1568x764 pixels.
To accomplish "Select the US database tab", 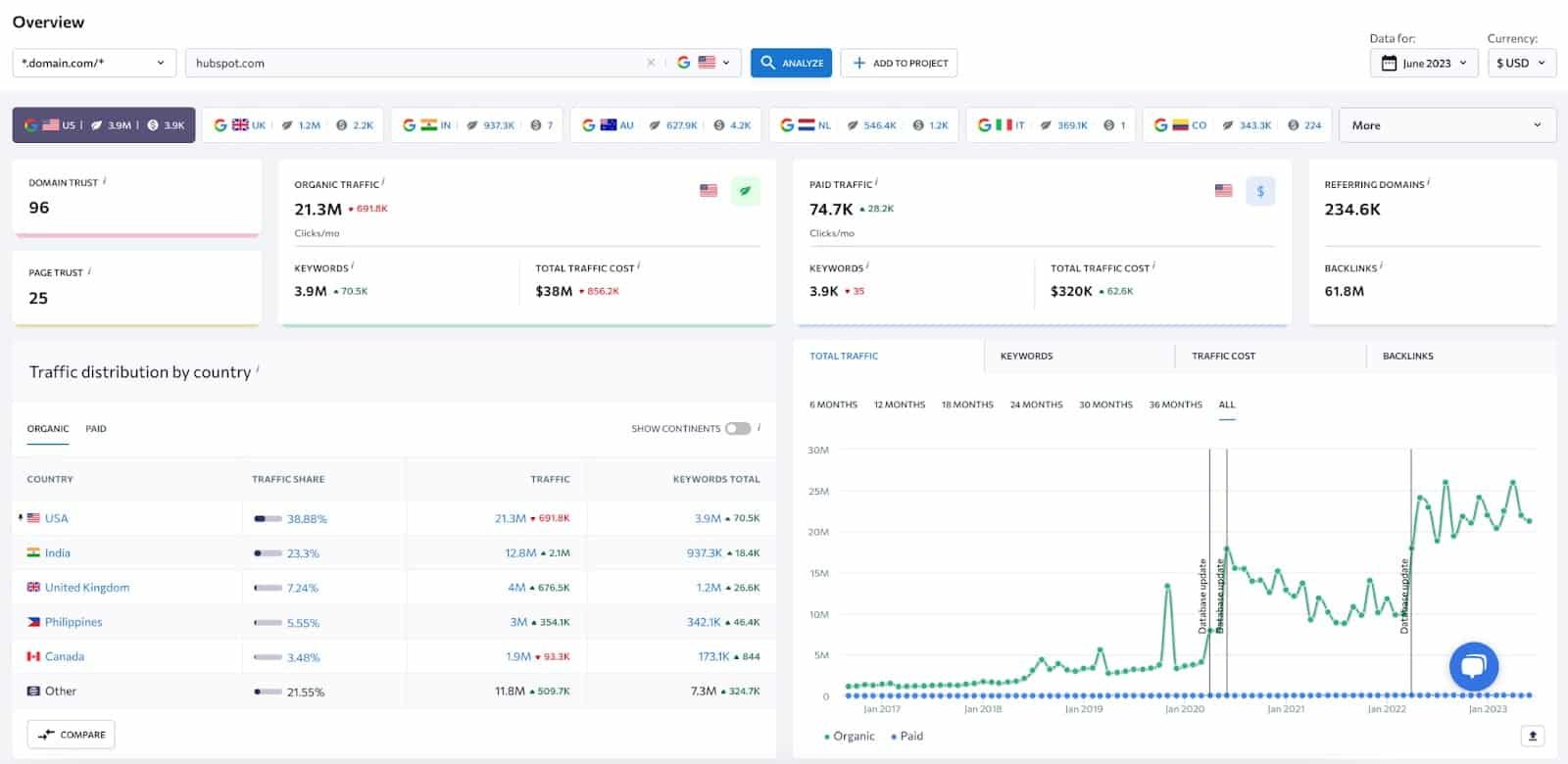I will coord(104,125).
